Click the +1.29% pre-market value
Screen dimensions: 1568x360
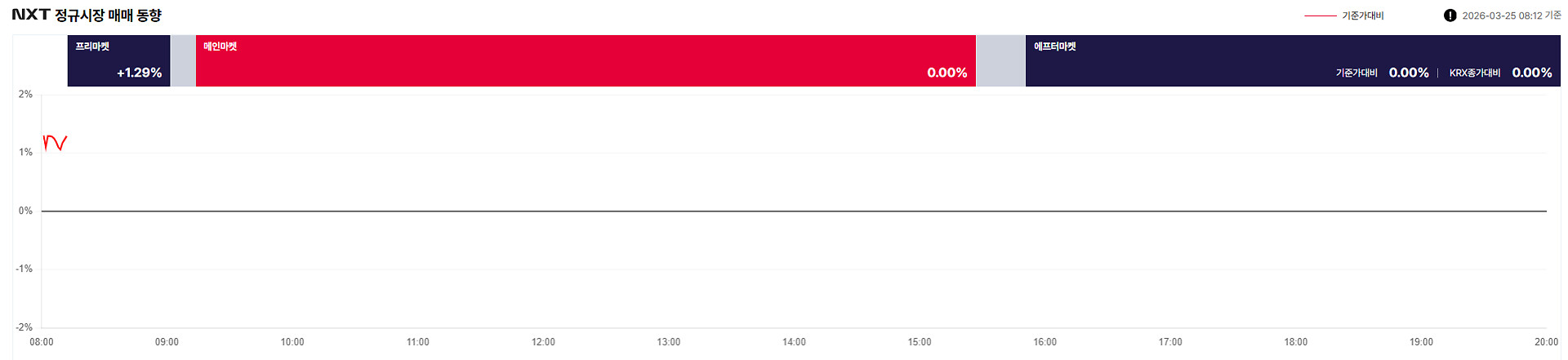[x=139, y=73]
